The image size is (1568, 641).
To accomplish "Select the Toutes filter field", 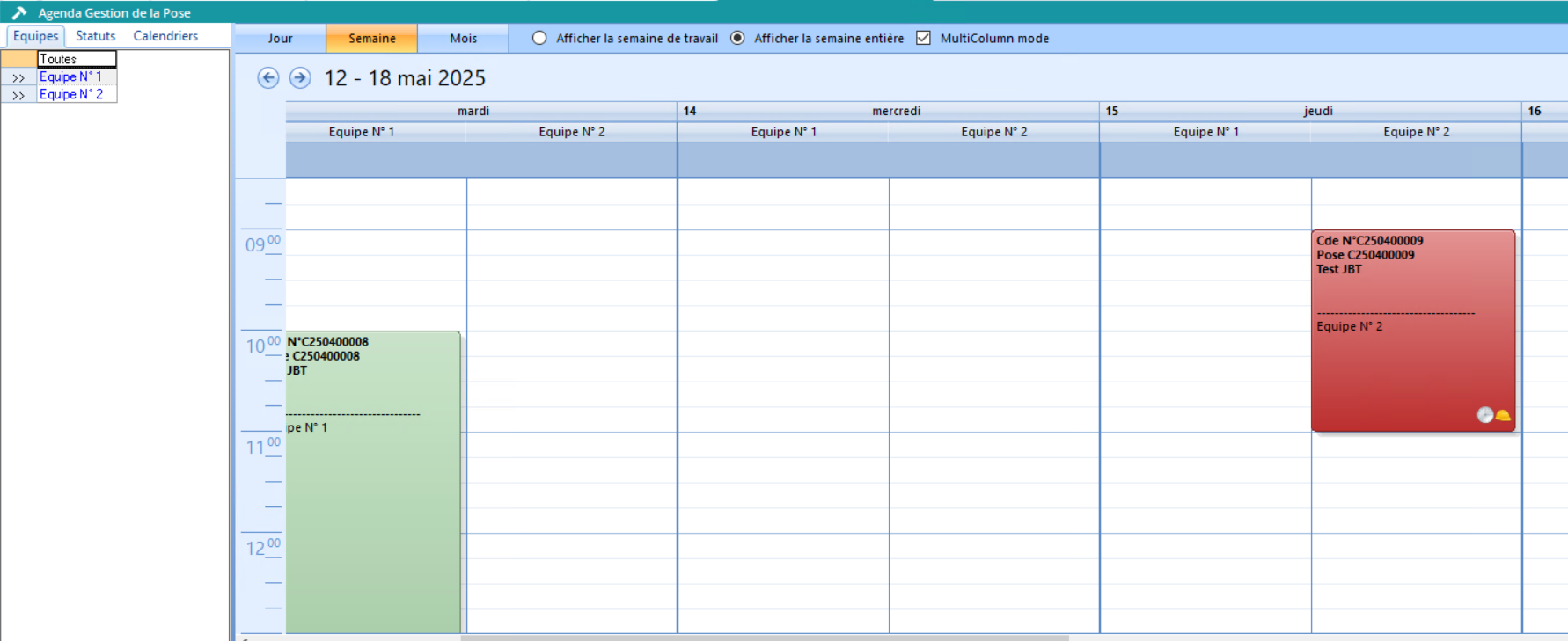I will (x=77, y=59).
